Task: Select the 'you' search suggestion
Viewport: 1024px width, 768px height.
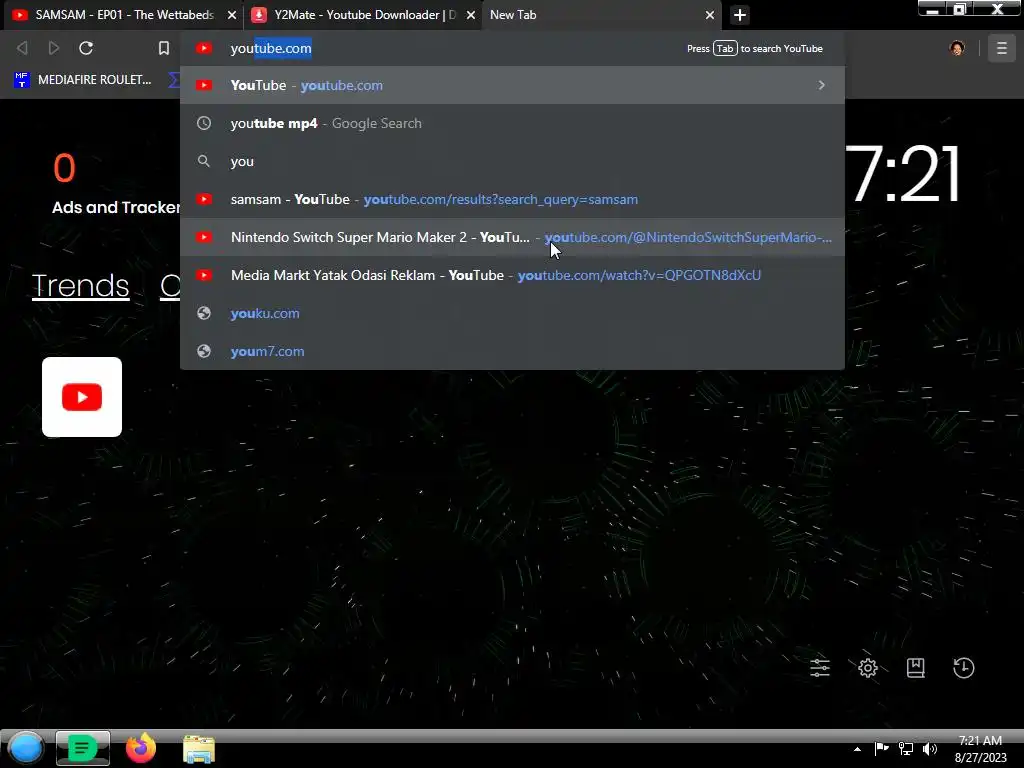Action: click(512, 161)
